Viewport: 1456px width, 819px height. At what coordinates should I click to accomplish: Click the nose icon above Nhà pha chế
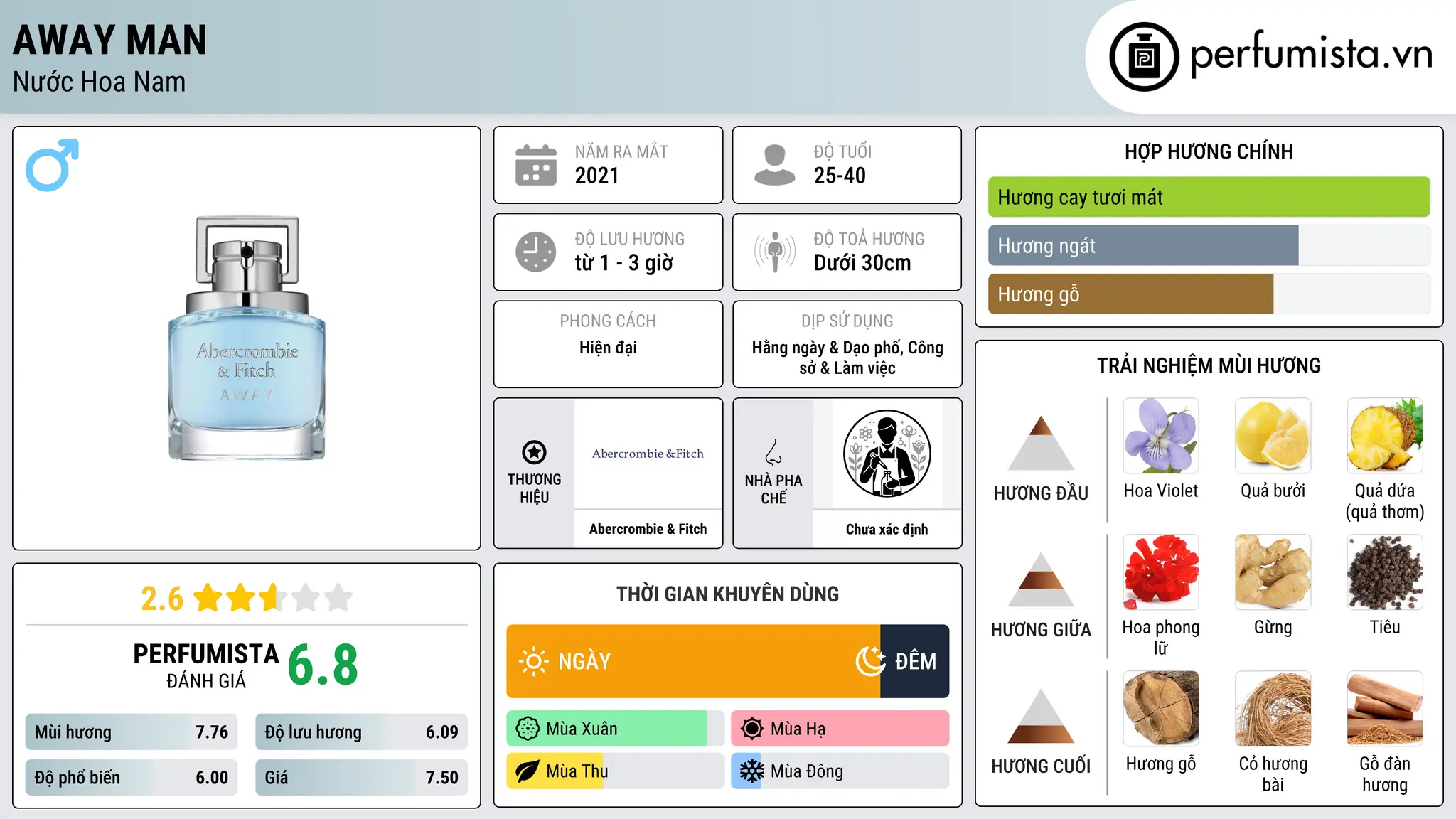click(773, 452)
